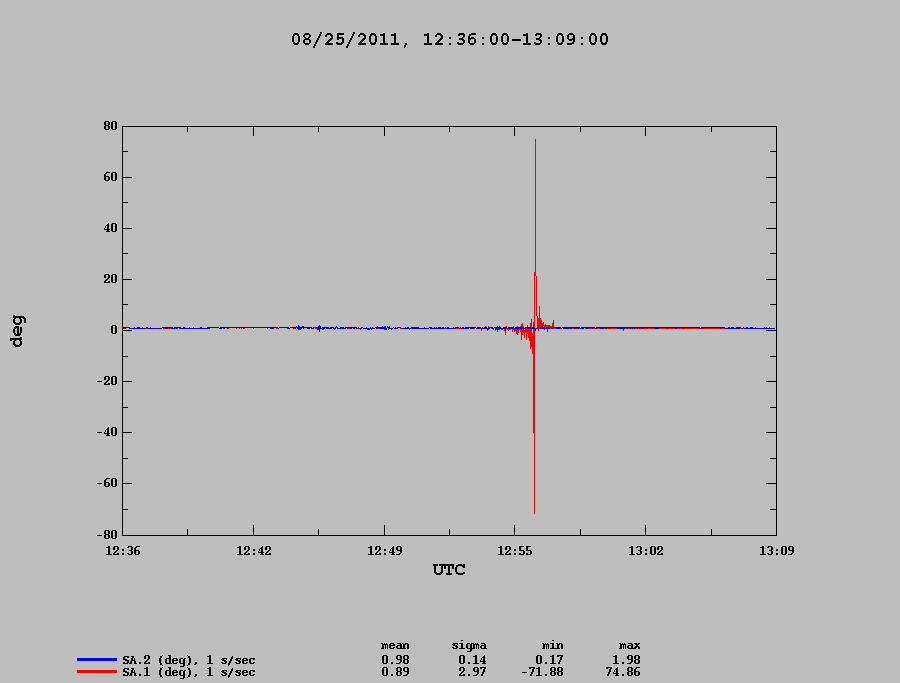Click legend label 'SA.1 (deg), 1 s/sec'
900x683 pixels.
pyautogui.click(x=189, y=672)
